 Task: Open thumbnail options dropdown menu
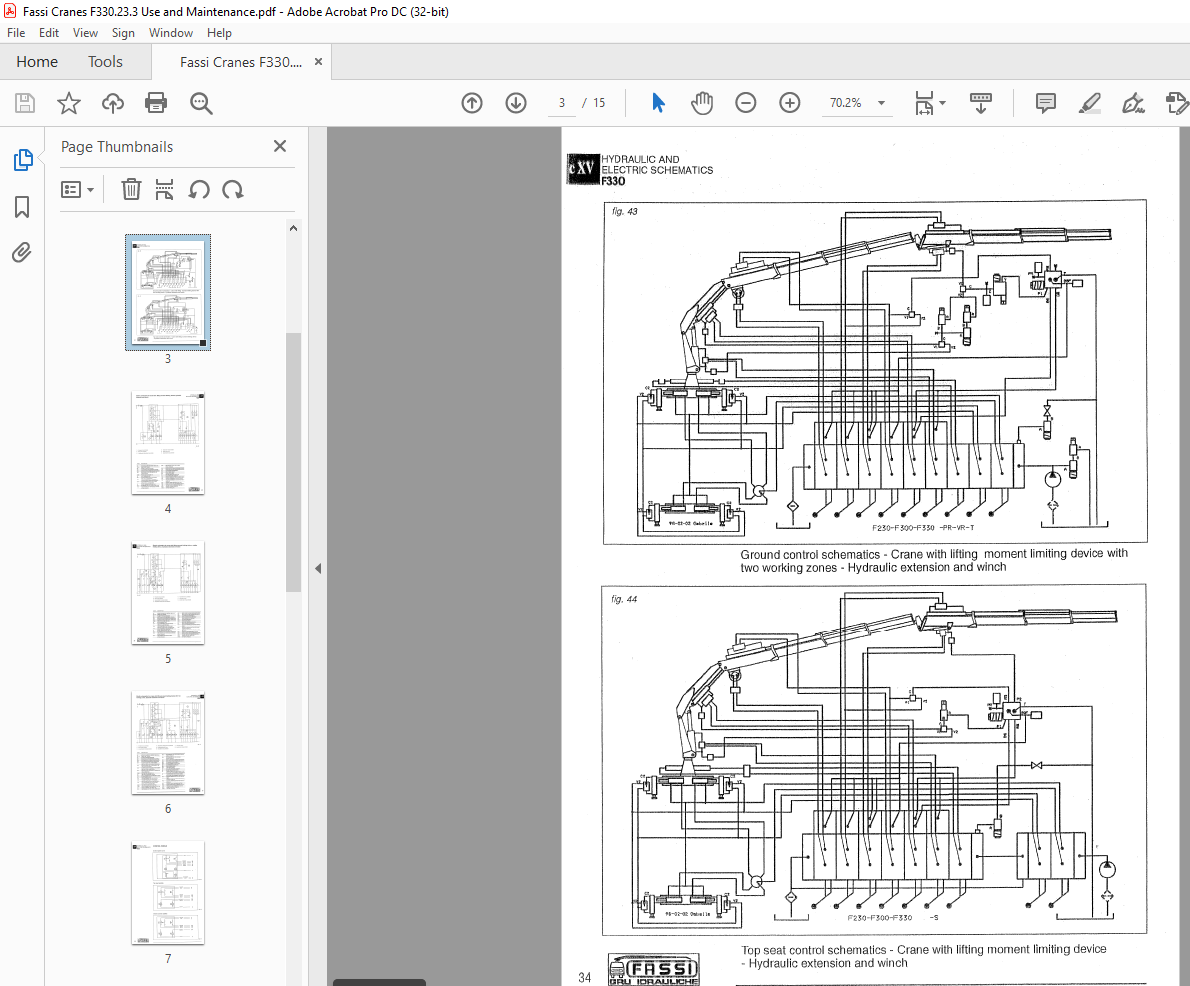click(77, 189)
